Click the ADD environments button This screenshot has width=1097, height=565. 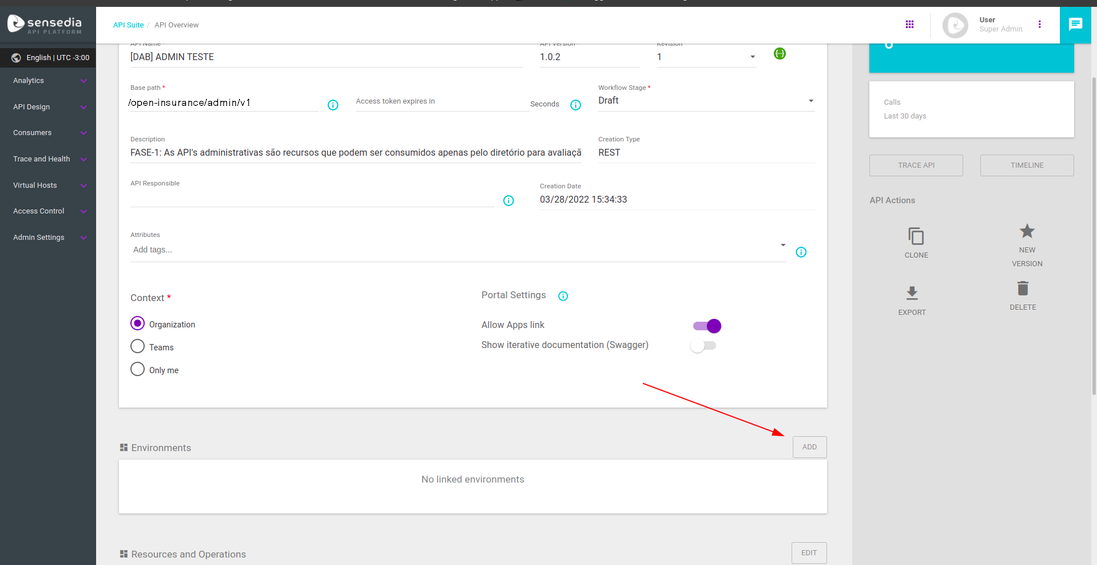809,447
